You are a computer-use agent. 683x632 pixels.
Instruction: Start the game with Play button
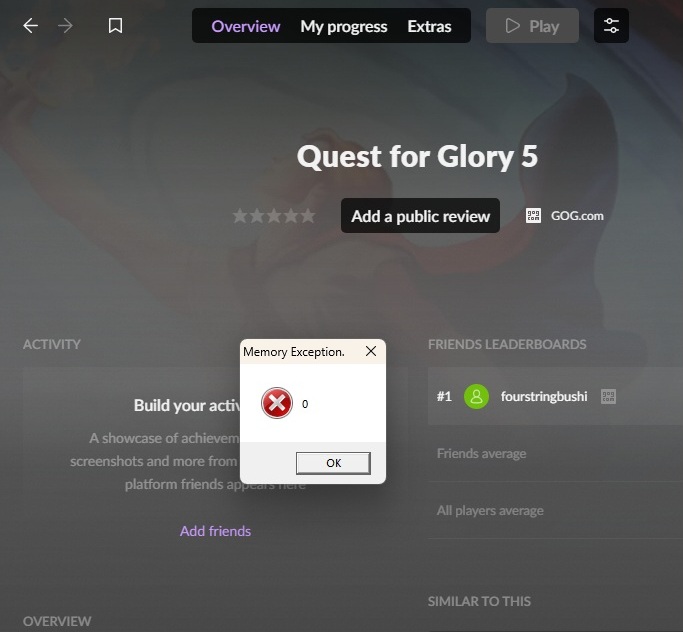coord(532,25)
